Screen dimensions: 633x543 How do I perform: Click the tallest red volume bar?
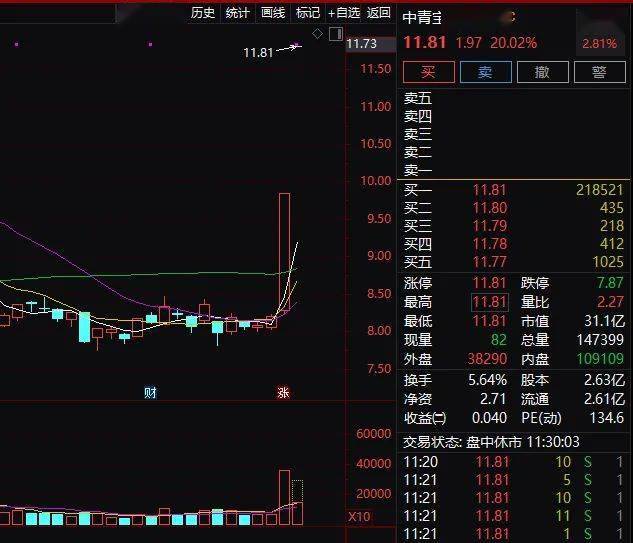coord(284,496)
